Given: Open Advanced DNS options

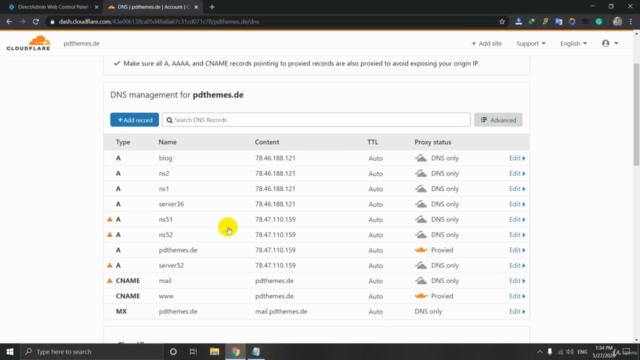Looking at the screenshot, I should click(498, 120).
